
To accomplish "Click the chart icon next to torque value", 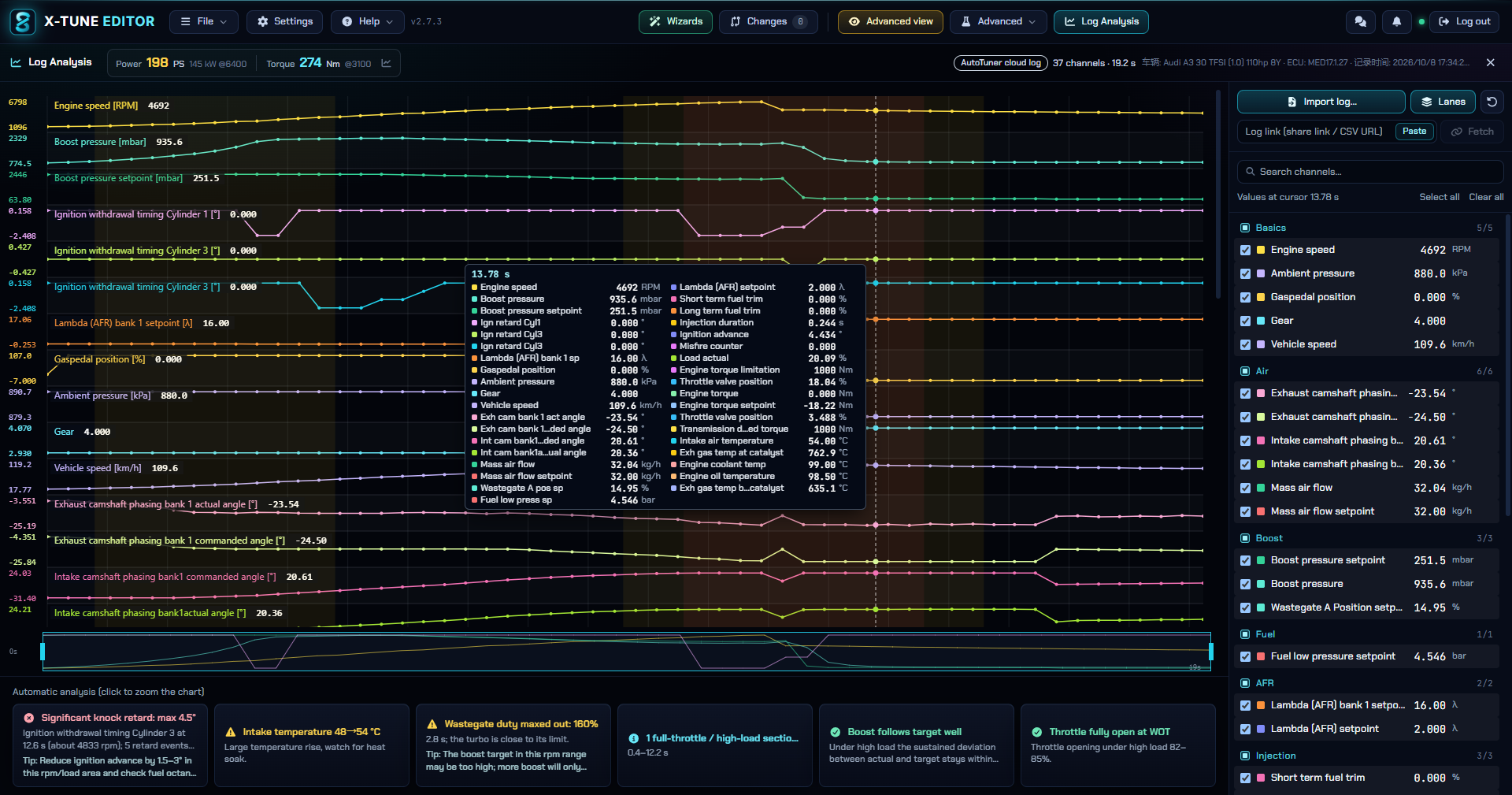I will (386, 63).
